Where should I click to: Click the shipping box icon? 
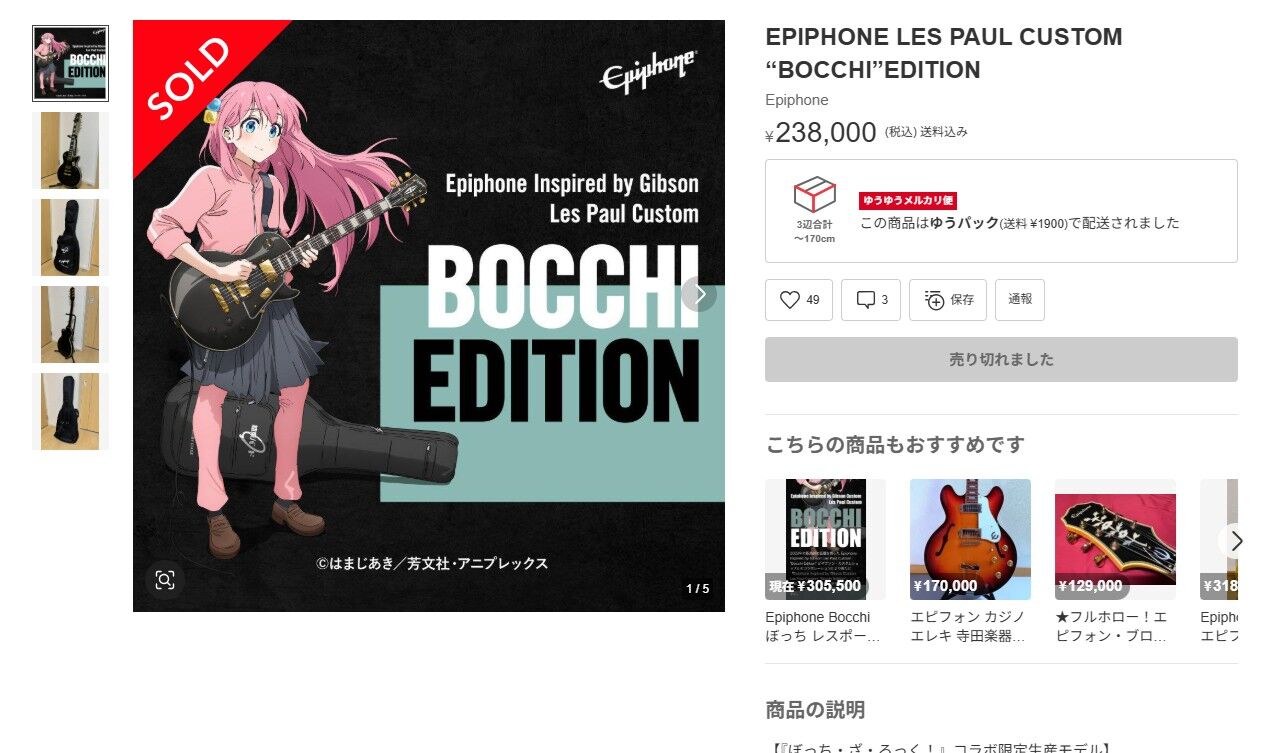pos(814,194)
